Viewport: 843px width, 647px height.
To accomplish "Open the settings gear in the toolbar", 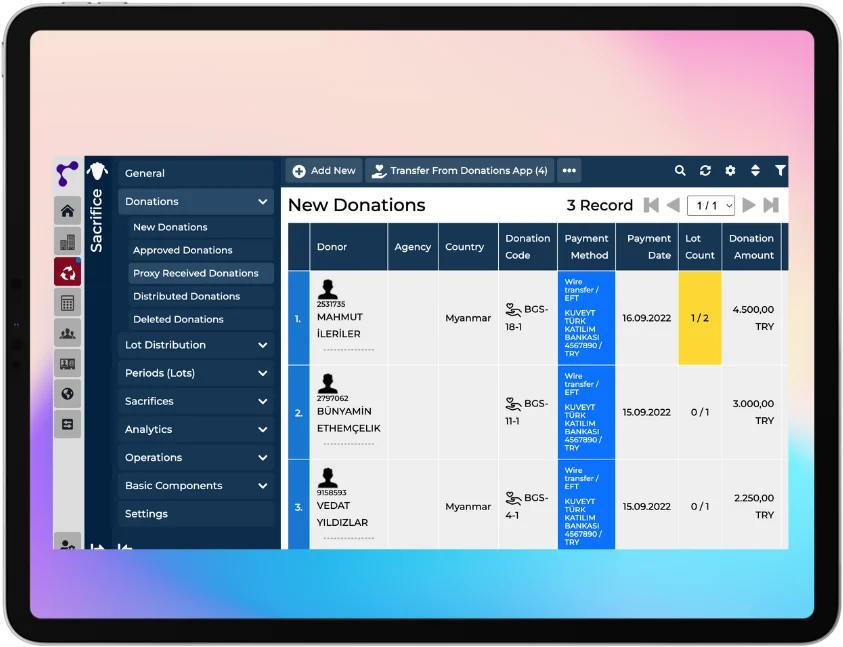I will pyautogui.click(x=729, y=170).
